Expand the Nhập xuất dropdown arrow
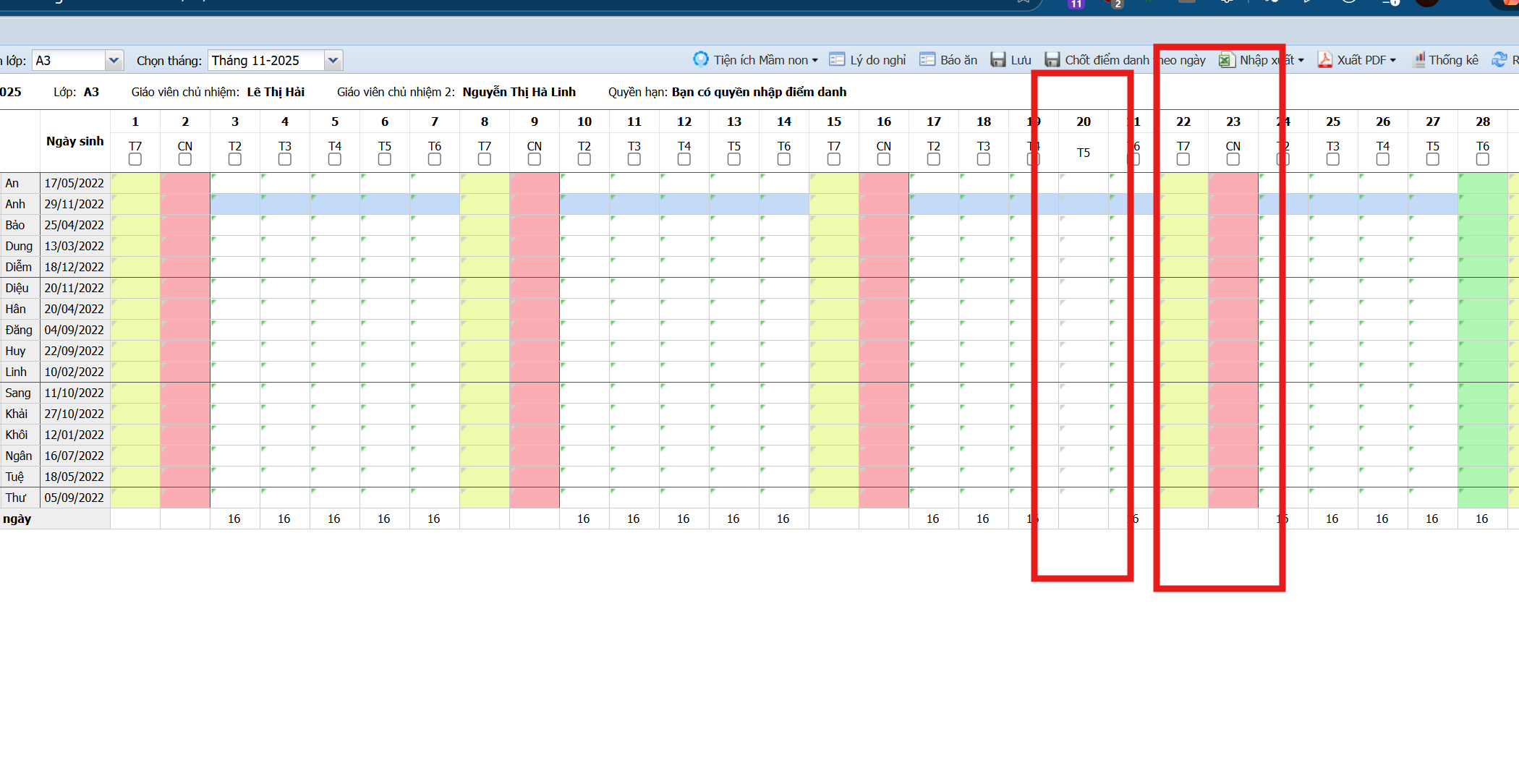Screen dimensions: 1519x784 (x=1301, y=61)
